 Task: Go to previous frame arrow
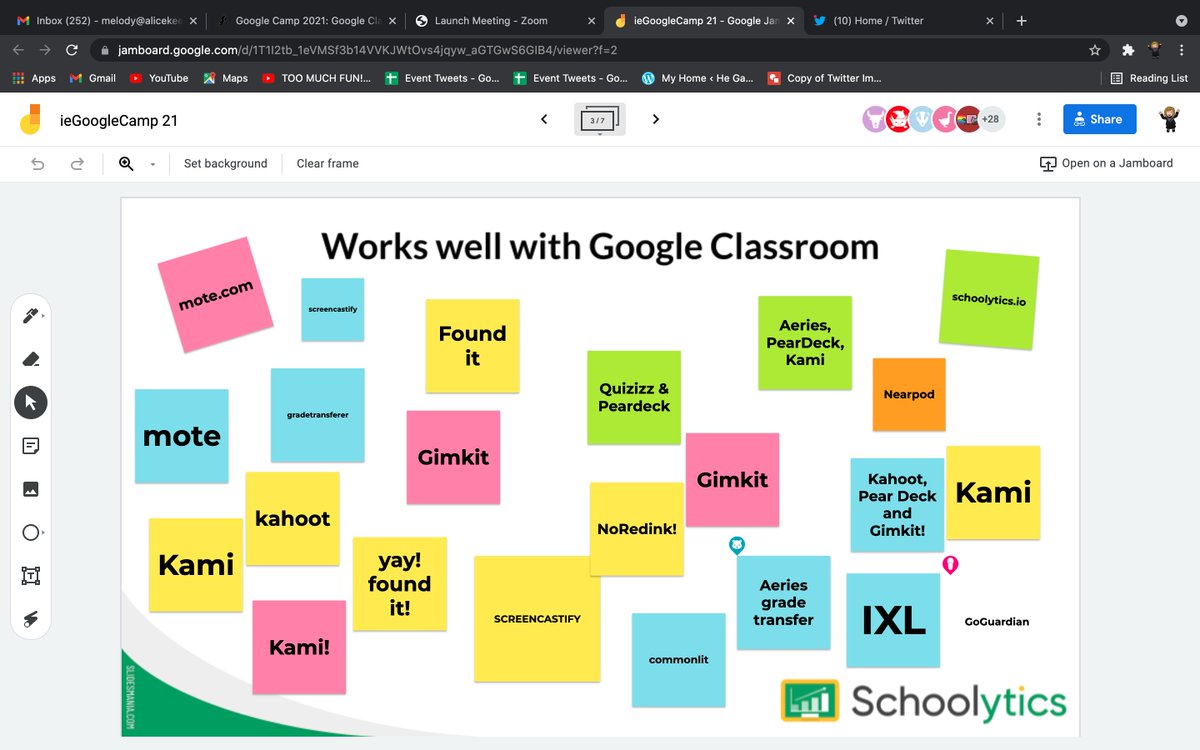pos(544,119)
